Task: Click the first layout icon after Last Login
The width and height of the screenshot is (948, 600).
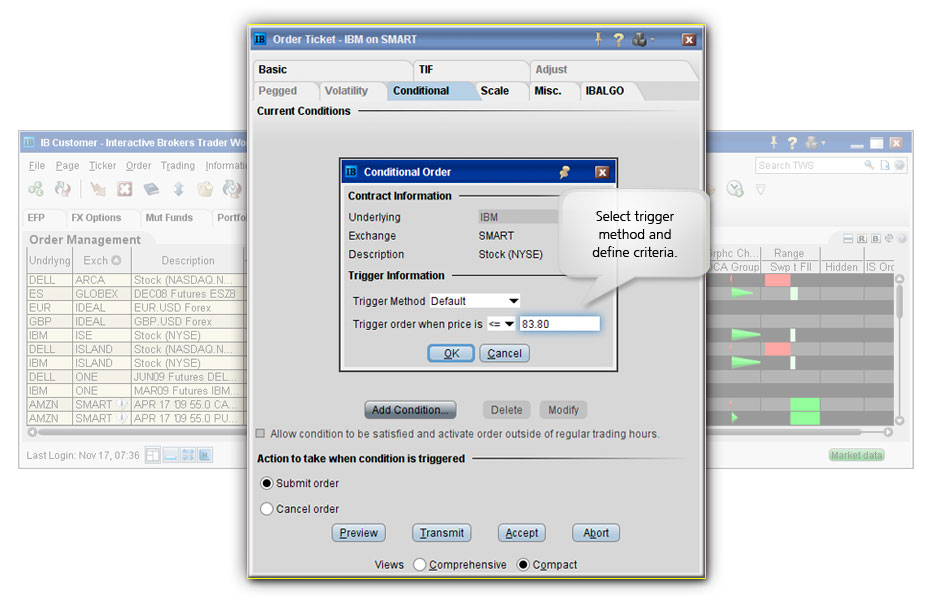Action: point(152,455)
